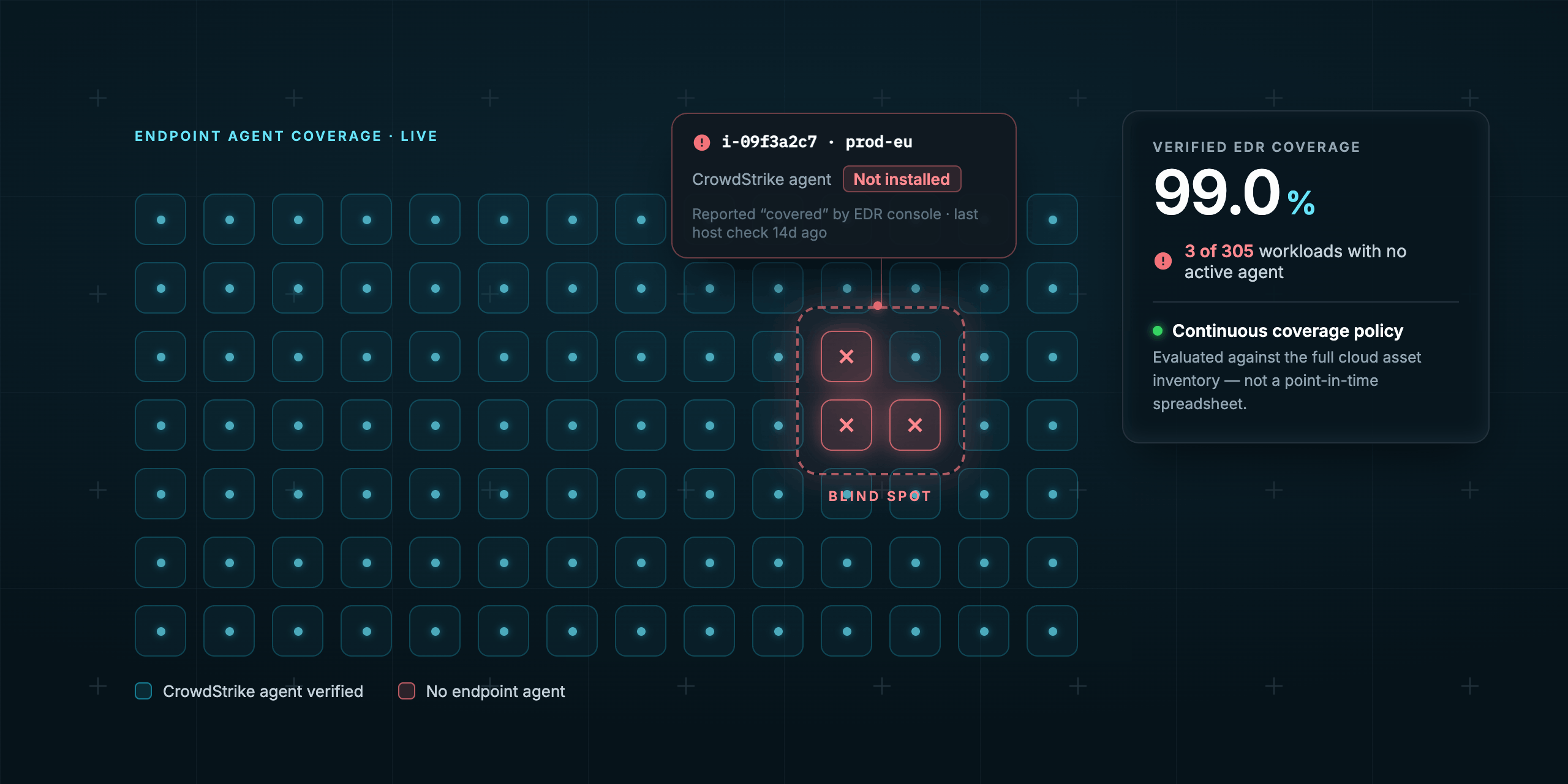Click the VERIFIED EDR COVERAGE heading

[1257, 147]
